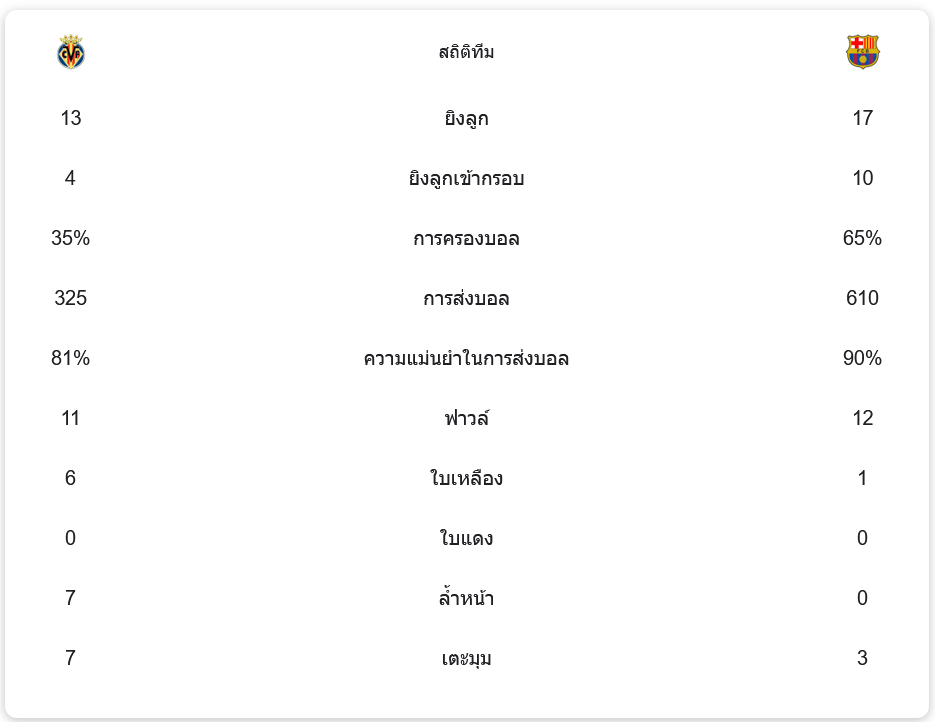Click the ใบเหลือง yellow cards label
The image size is (935, 722).
coord(466,478)
